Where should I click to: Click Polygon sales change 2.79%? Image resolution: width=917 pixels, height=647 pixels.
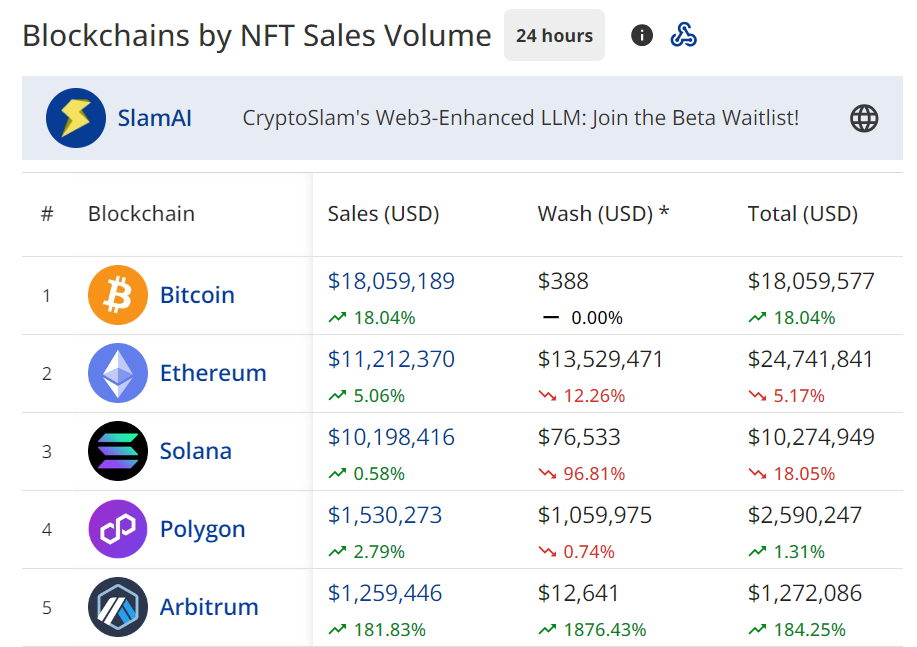click(379, 552)
